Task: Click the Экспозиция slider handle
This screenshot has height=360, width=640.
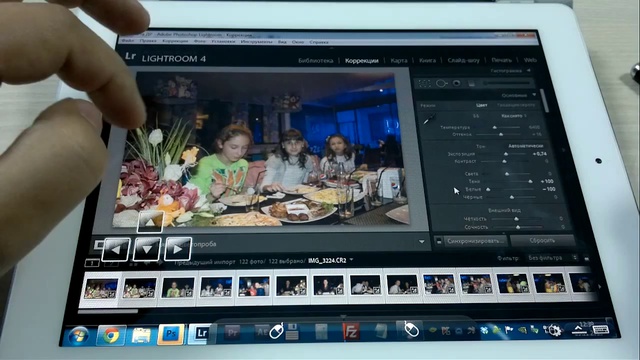Action: (x=506, y=154)
